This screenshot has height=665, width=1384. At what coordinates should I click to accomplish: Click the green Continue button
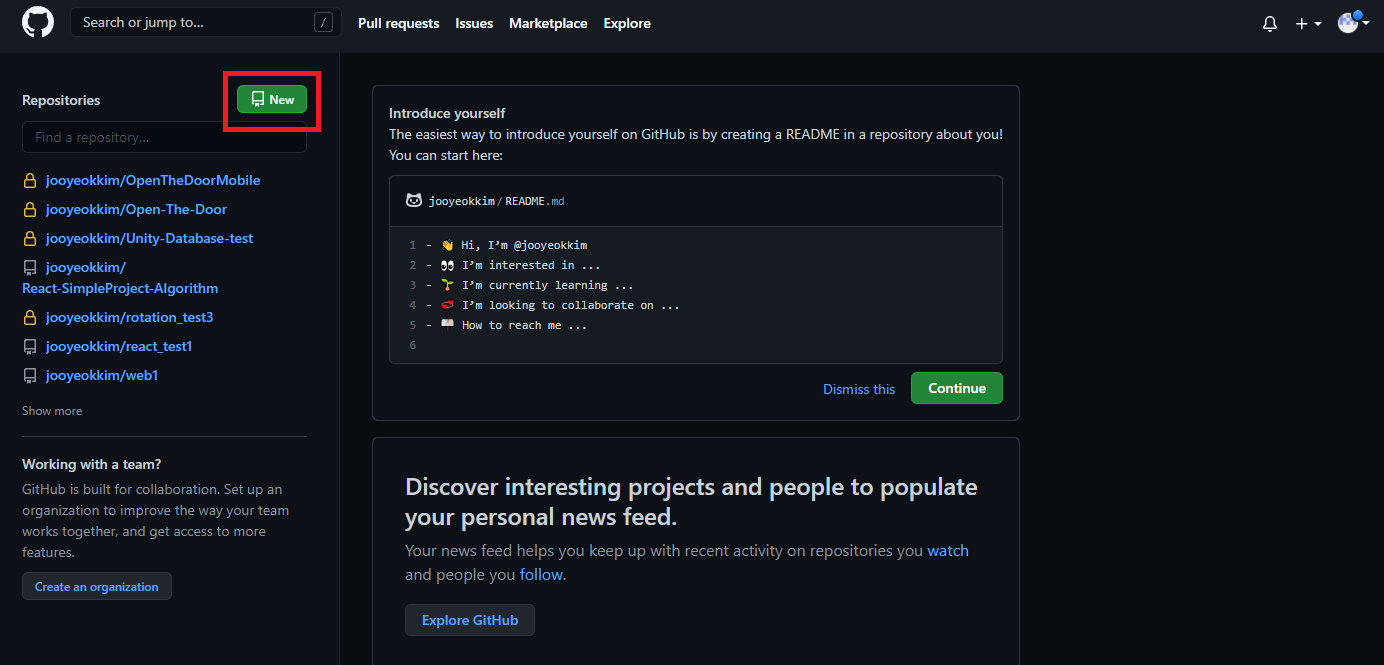click(x=957, y=388)
